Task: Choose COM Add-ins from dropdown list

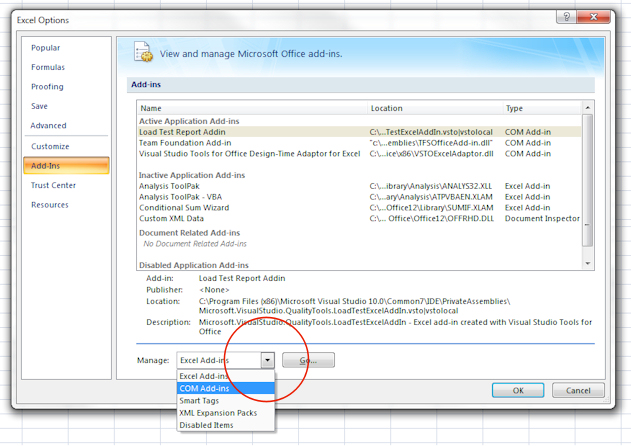Action: (x=226, y=388)
